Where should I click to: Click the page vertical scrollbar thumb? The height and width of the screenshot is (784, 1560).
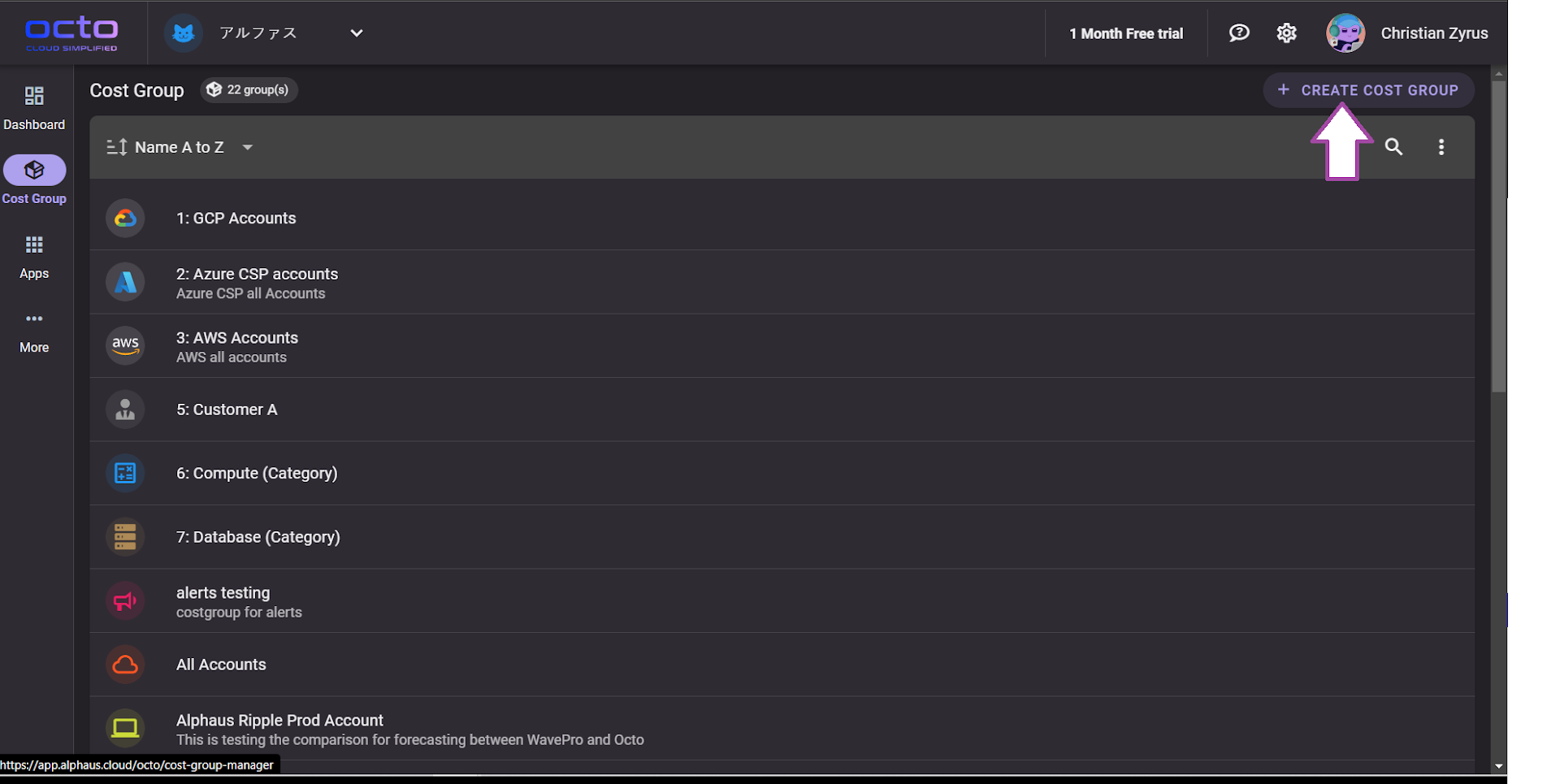(1499, 236)
